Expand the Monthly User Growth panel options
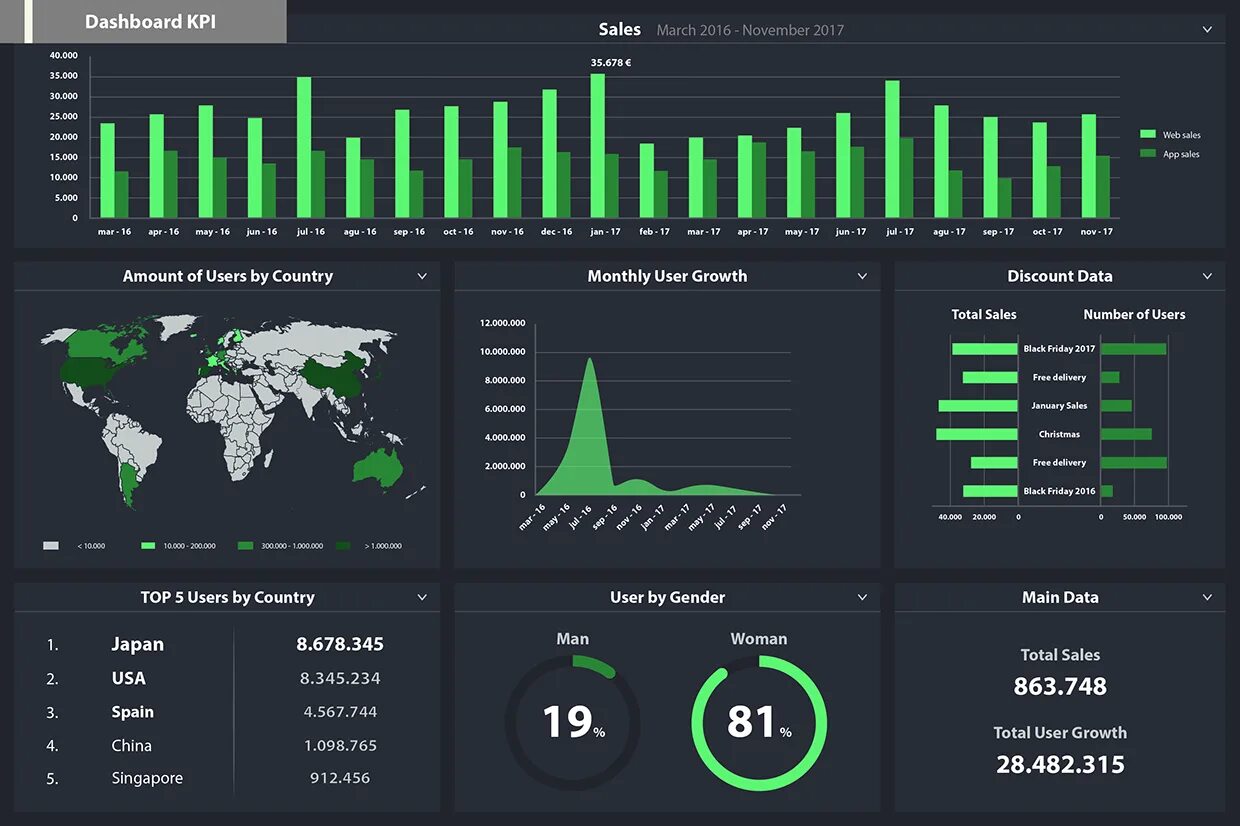The width and height of the screenshot is (1240, 826). pyautogui.click(x=862, y=276)
